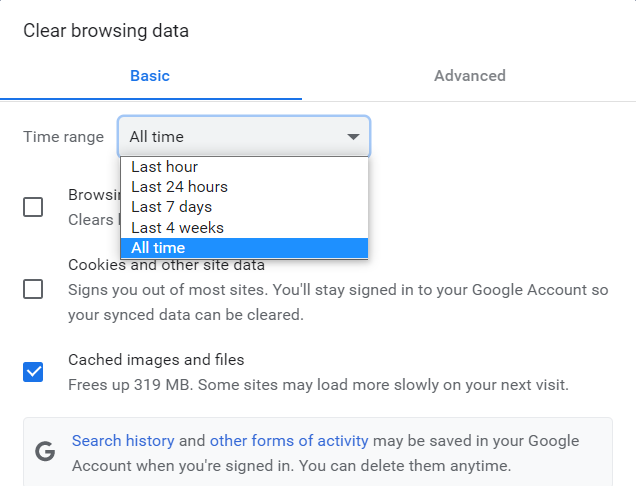Click the Time range label text
The height and width of the screenshot is (486, 636).
tap(63, 137)
